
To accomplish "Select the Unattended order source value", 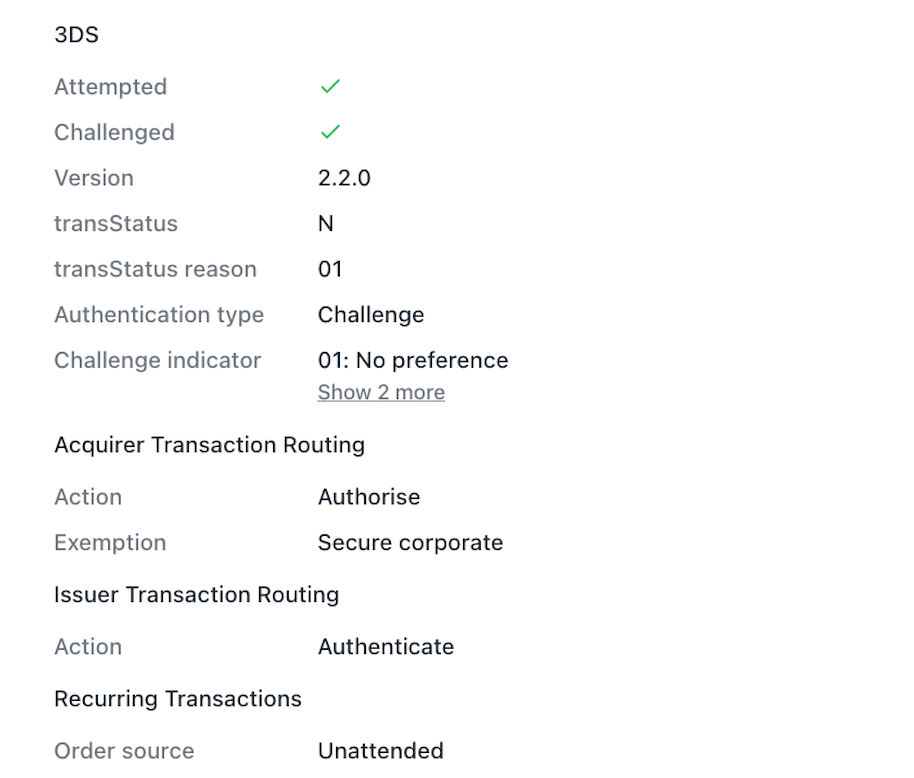I will (380, 751).
